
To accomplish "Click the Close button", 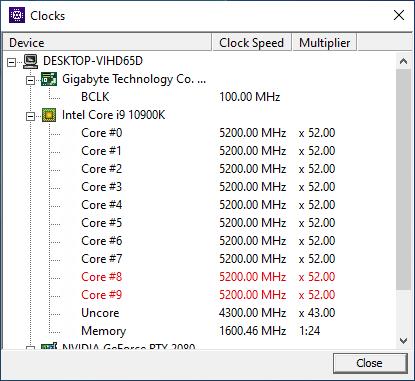I will [370, 363].
